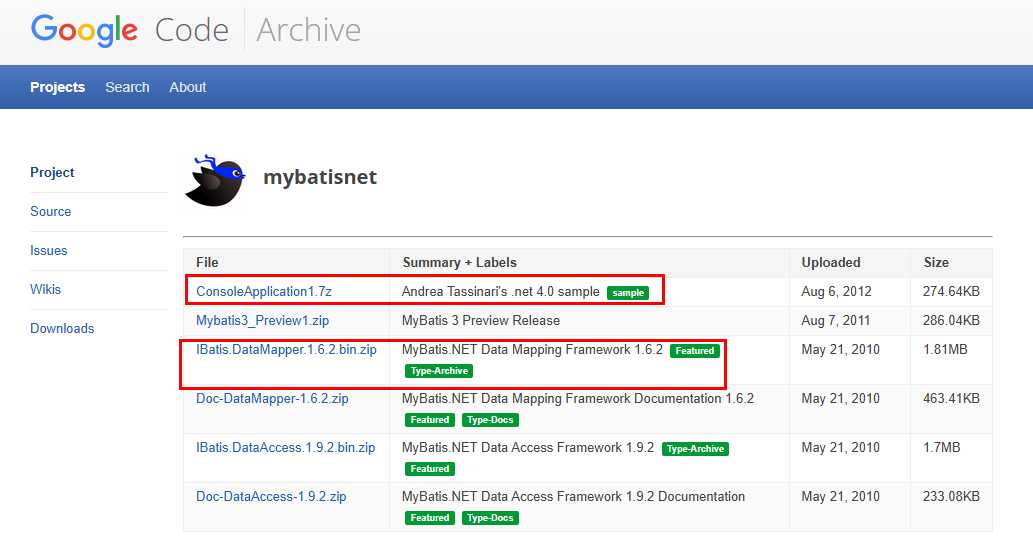
Task: Select 'MyBatis.NET Data Mapping Framework Documentation 1.6.2' text
Action: point(578,399)
